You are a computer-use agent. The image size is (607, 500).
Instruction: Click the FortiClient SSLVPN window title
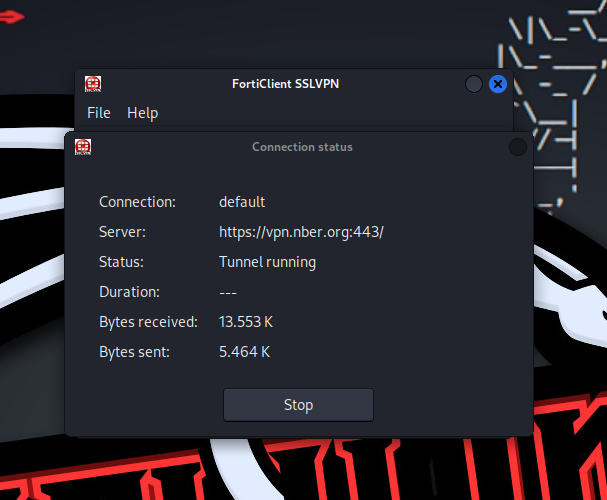286,84
